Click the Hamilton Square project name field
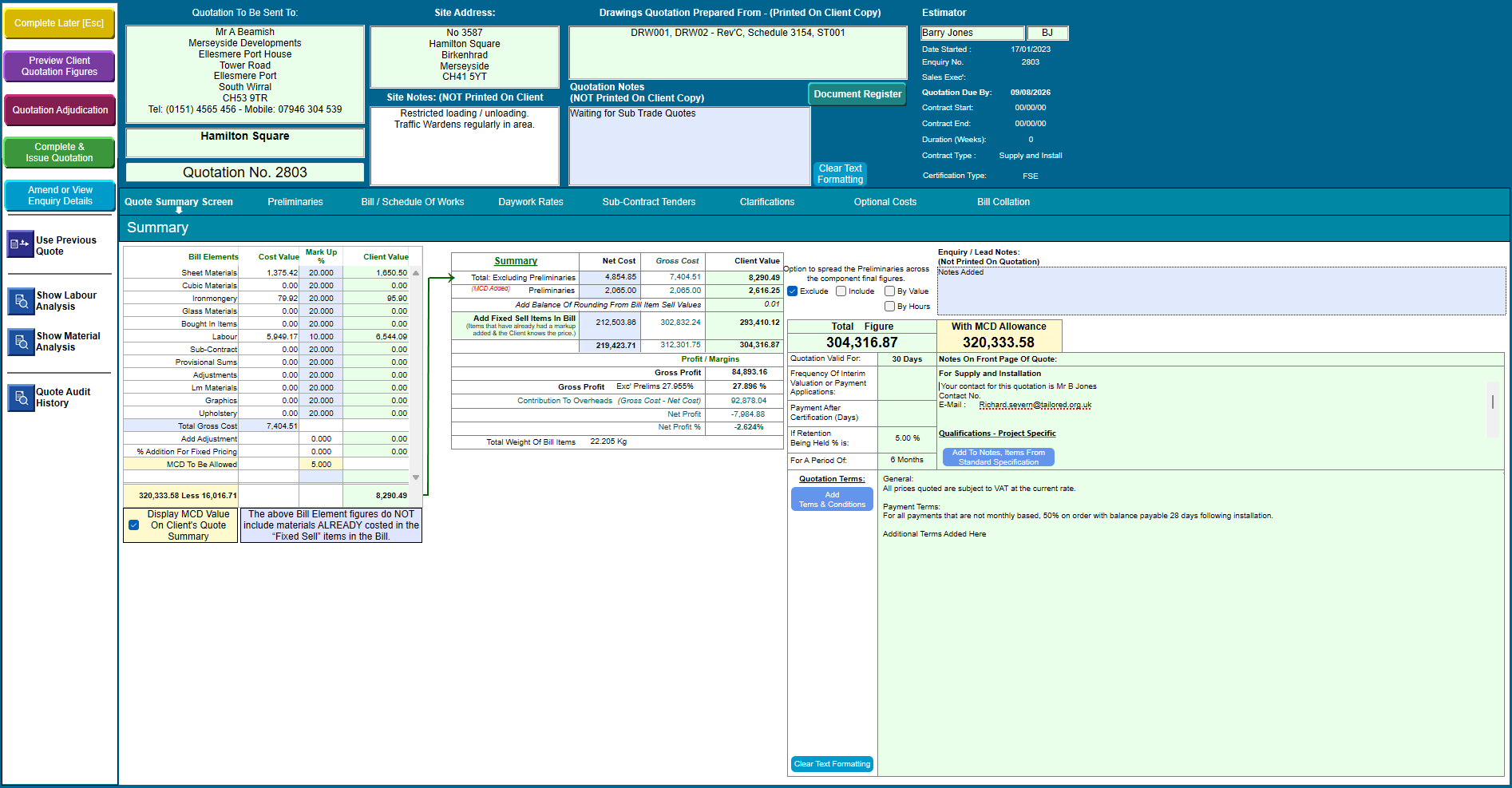Screen dimensions: 1512x788 point(245,142)
